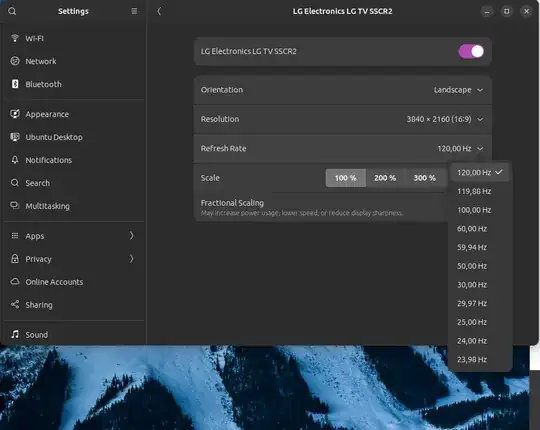This screenshot has height=430, width=540.
Task: Choose 24,00 Hz from the list
Action: click(x=480, y=341)
